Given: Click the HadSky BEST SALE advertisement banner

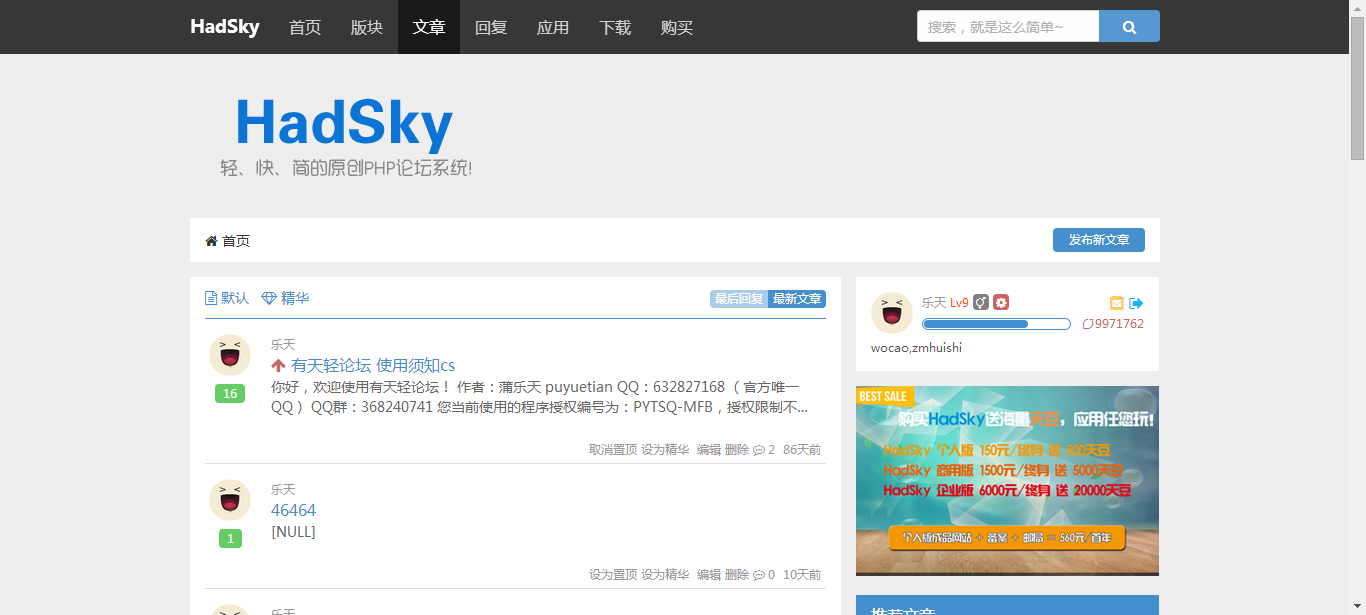Looking at the screenshot, I should coord(1007,481).
